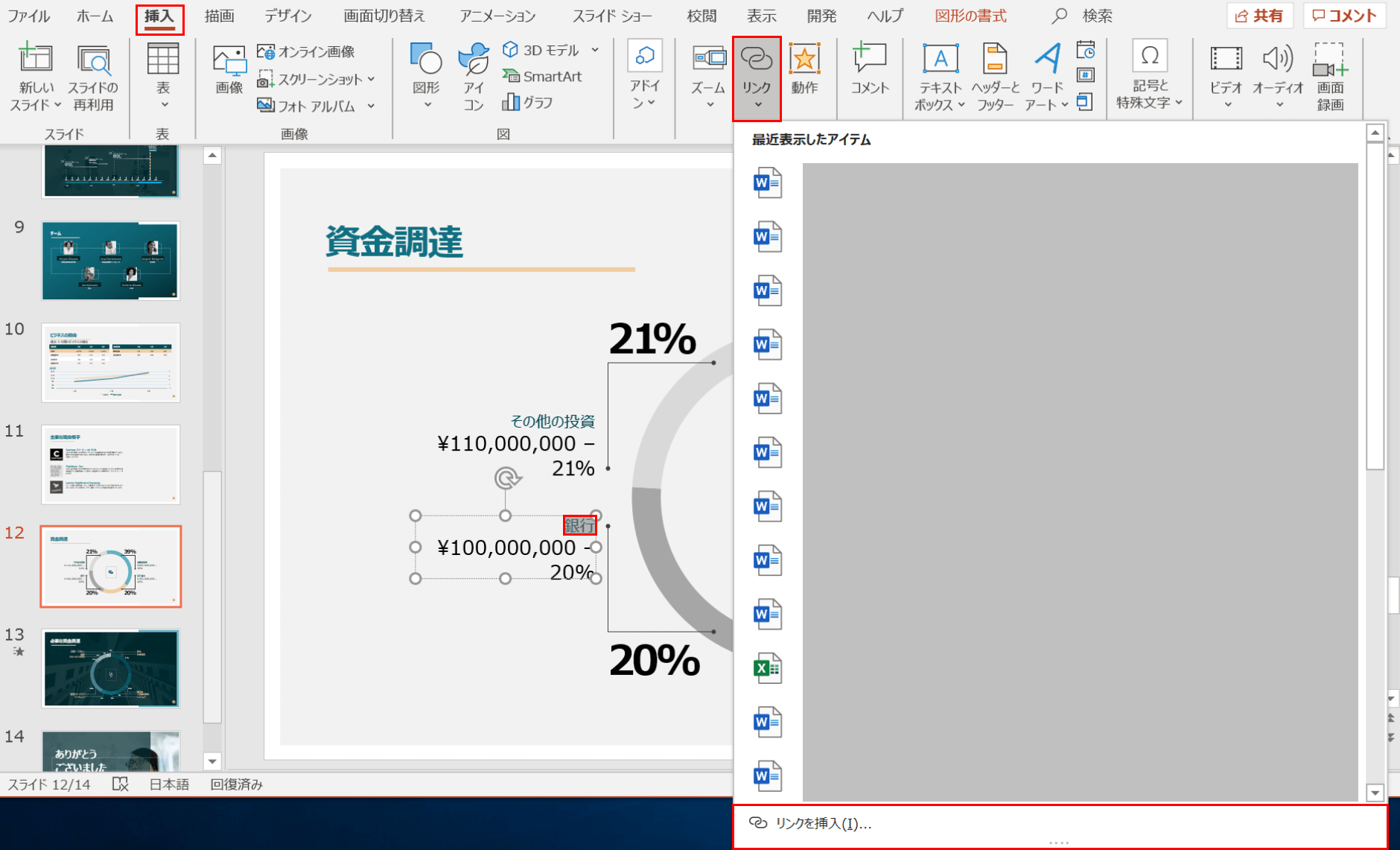Screen dimensions: 1400x850
Task: Expand the 3D Model dropdown arrow
Action: pyautogui.click(x=595, y=50)
